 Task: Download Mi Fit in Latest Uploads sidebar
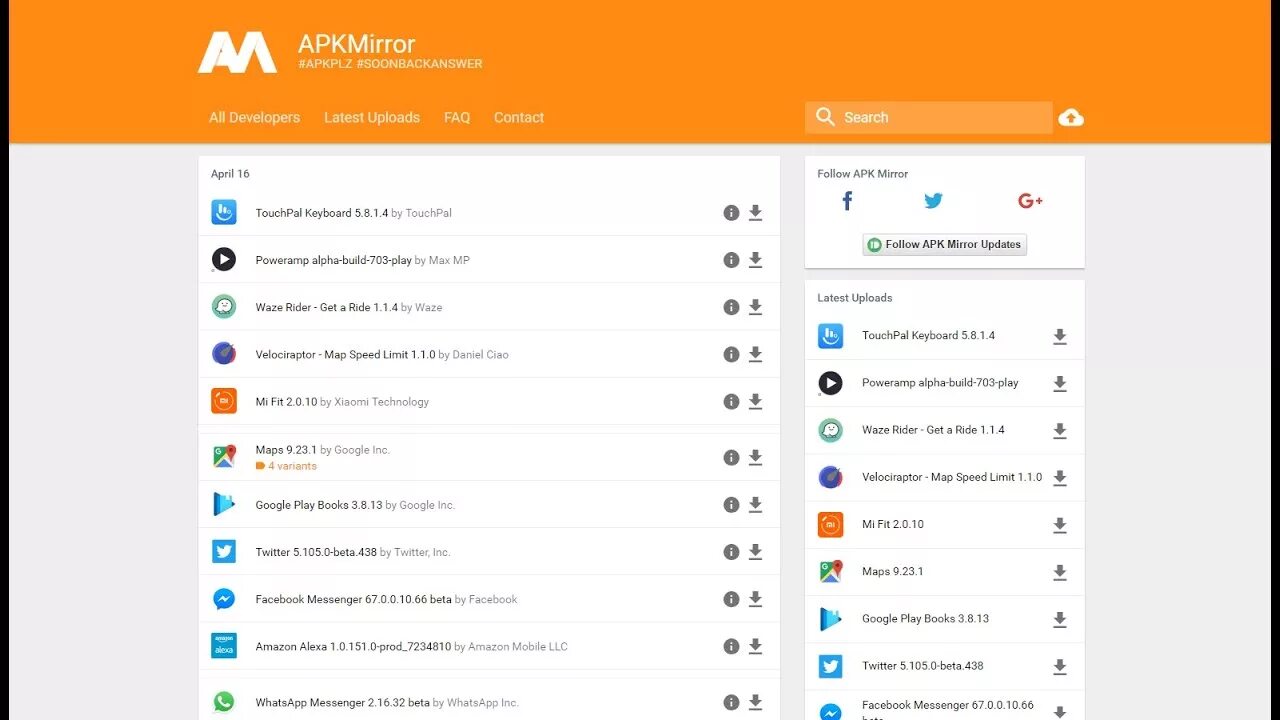[x=1060, y=525]
